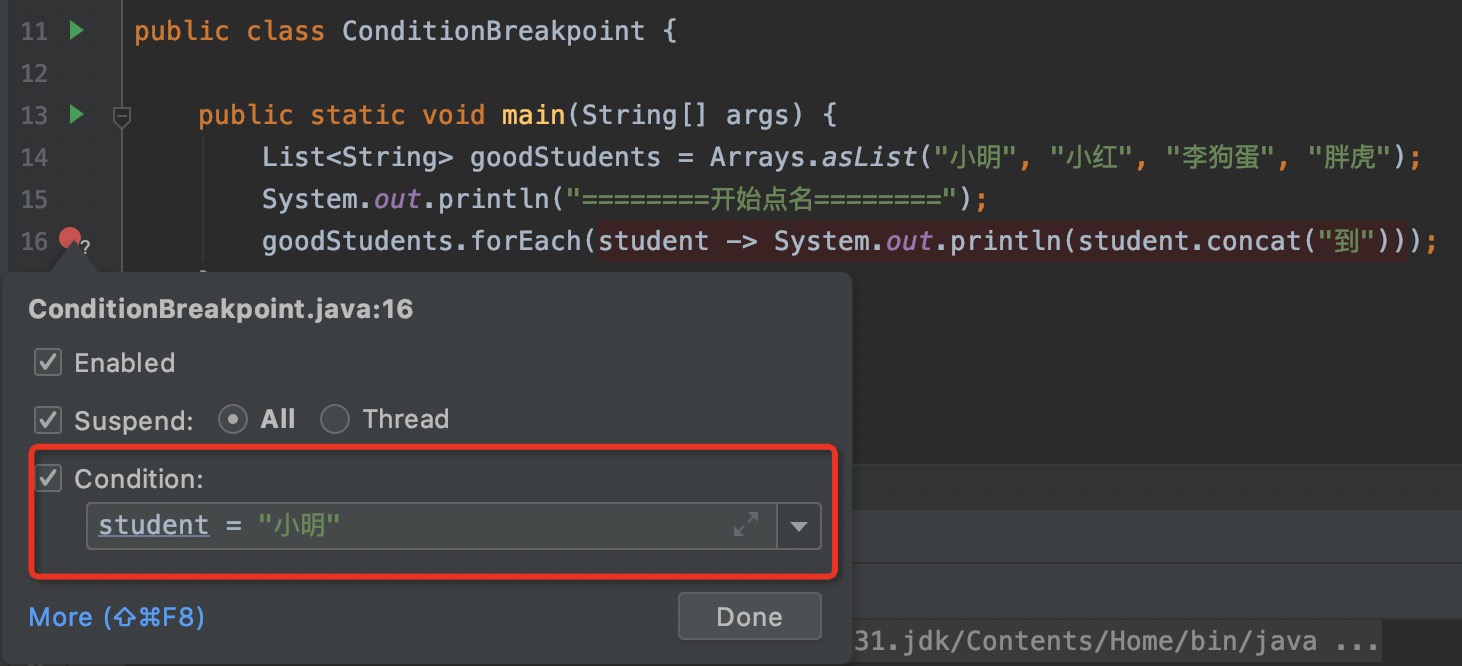Collapse the main method using the fold marker
The image size is (1462, 666).
coord(122,117)
